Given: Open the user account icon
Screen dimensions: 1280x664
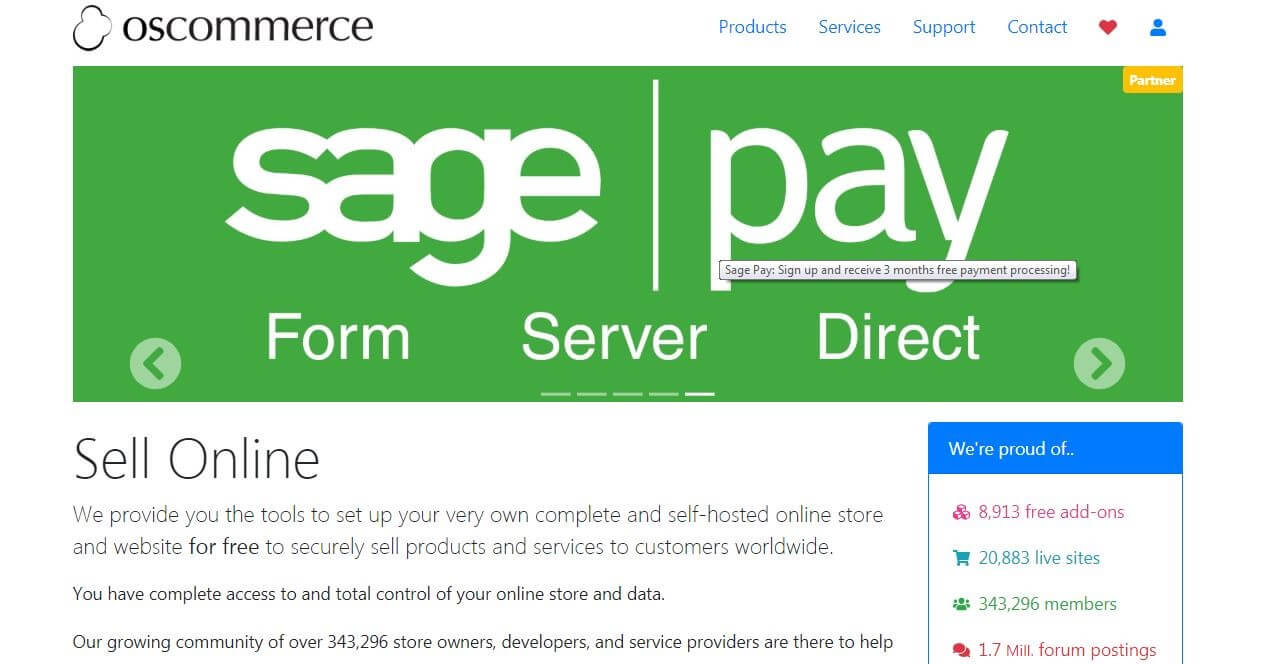Looking at the screenshot, I should click(1158, 28).
